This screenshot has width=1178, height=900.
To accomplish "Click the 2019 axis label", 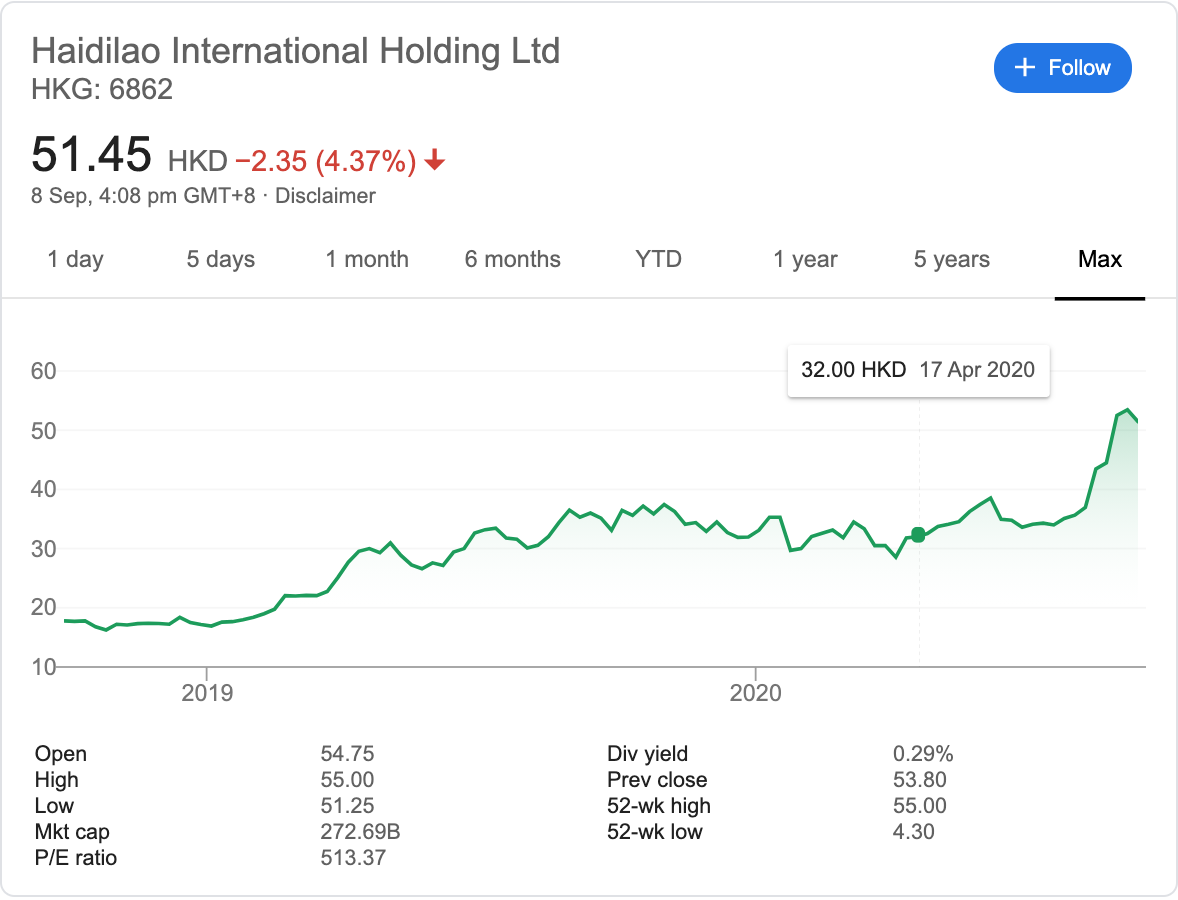I will (207, 692).
